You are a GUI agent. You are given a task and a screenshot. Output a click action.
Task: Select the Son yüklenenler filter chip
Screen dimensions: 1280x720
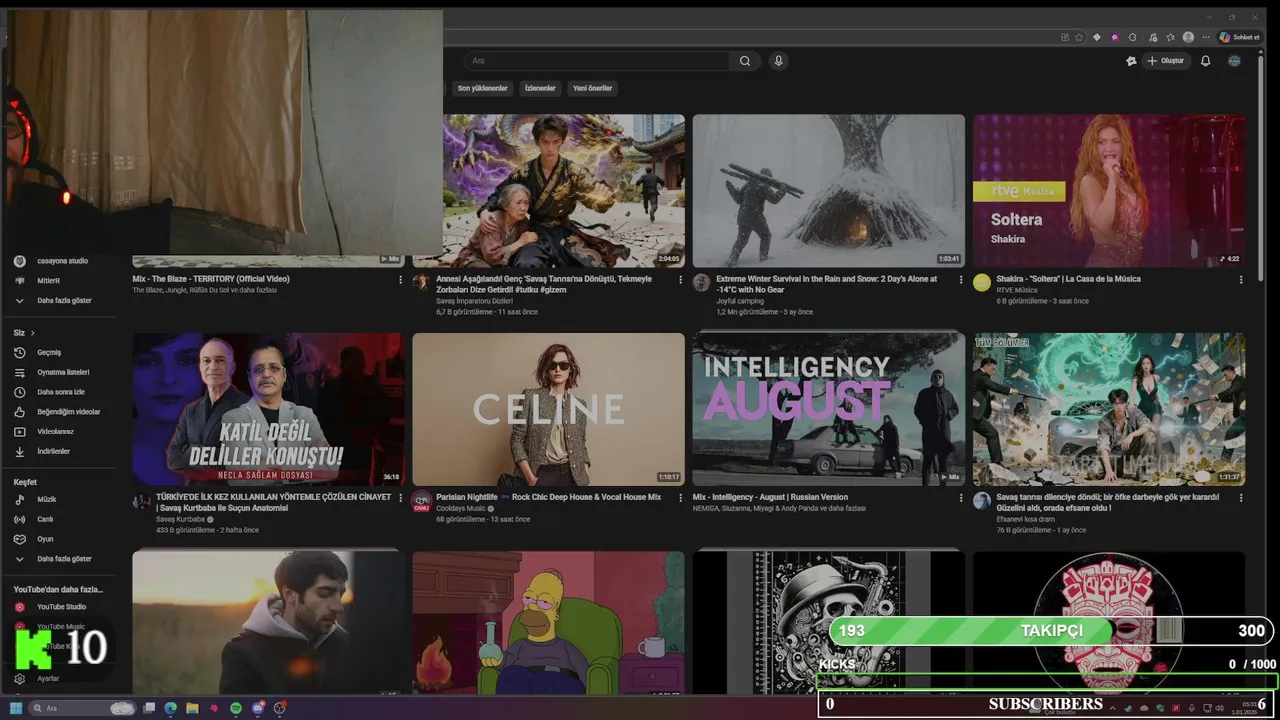click(482, 88)
